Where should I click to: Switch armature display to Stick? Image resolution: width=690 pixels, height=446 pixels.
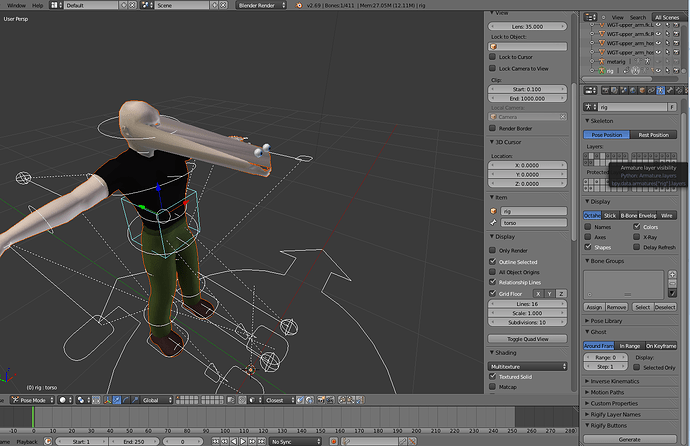[x=610, y=215]
